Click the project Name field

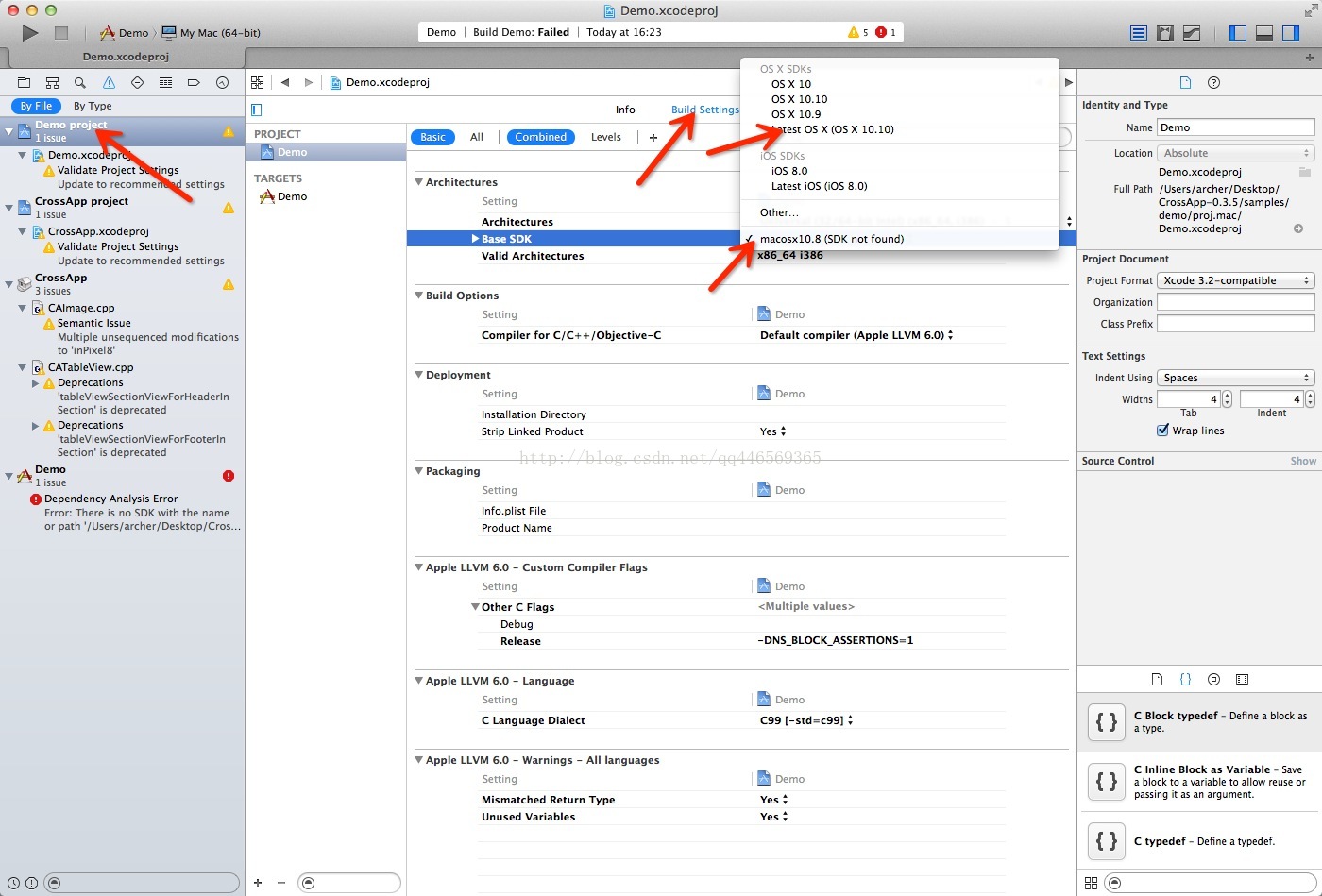click(1235, 127)
